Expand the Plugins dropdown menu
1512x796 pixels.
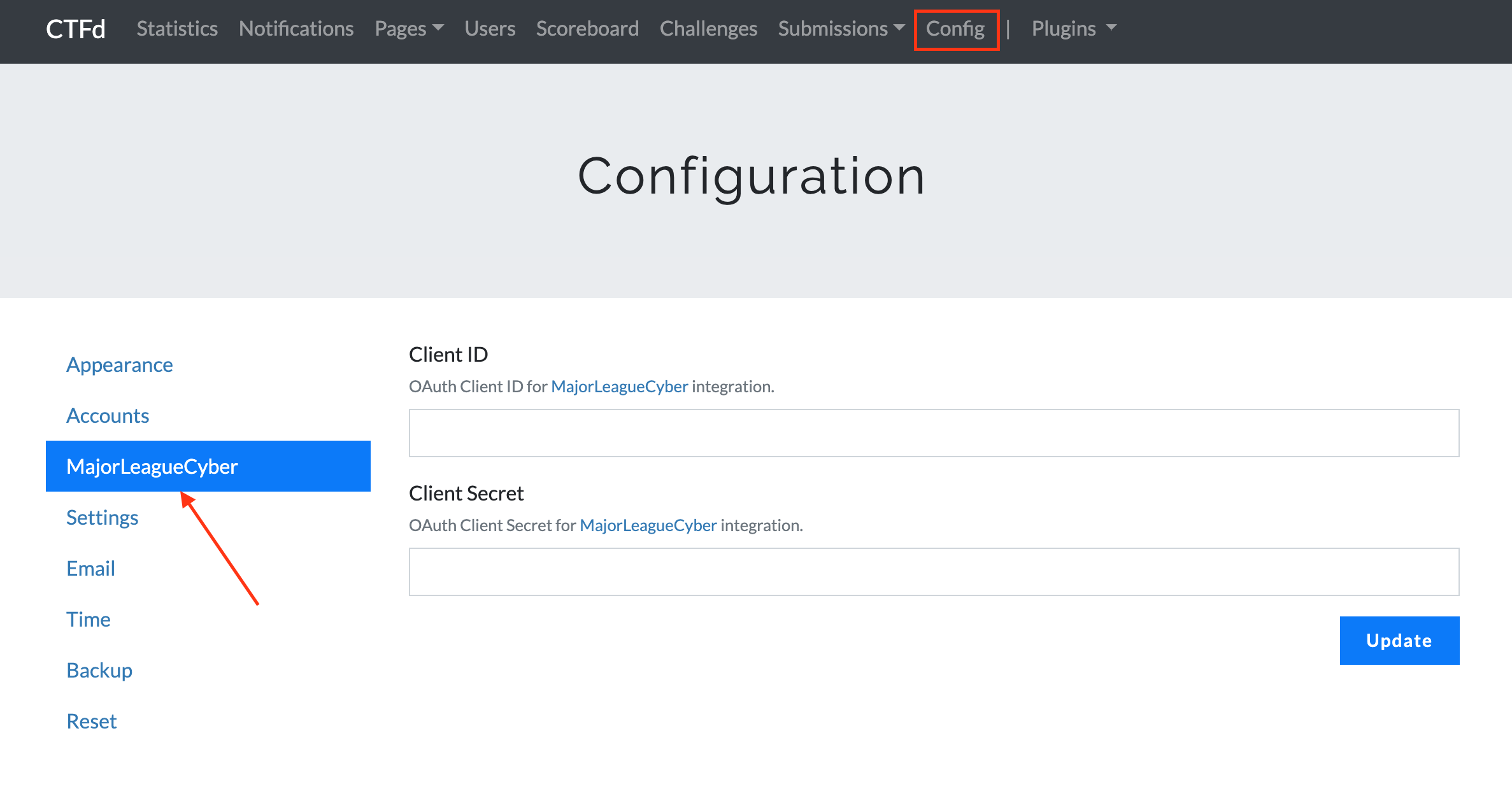(x=1073, y=29)
